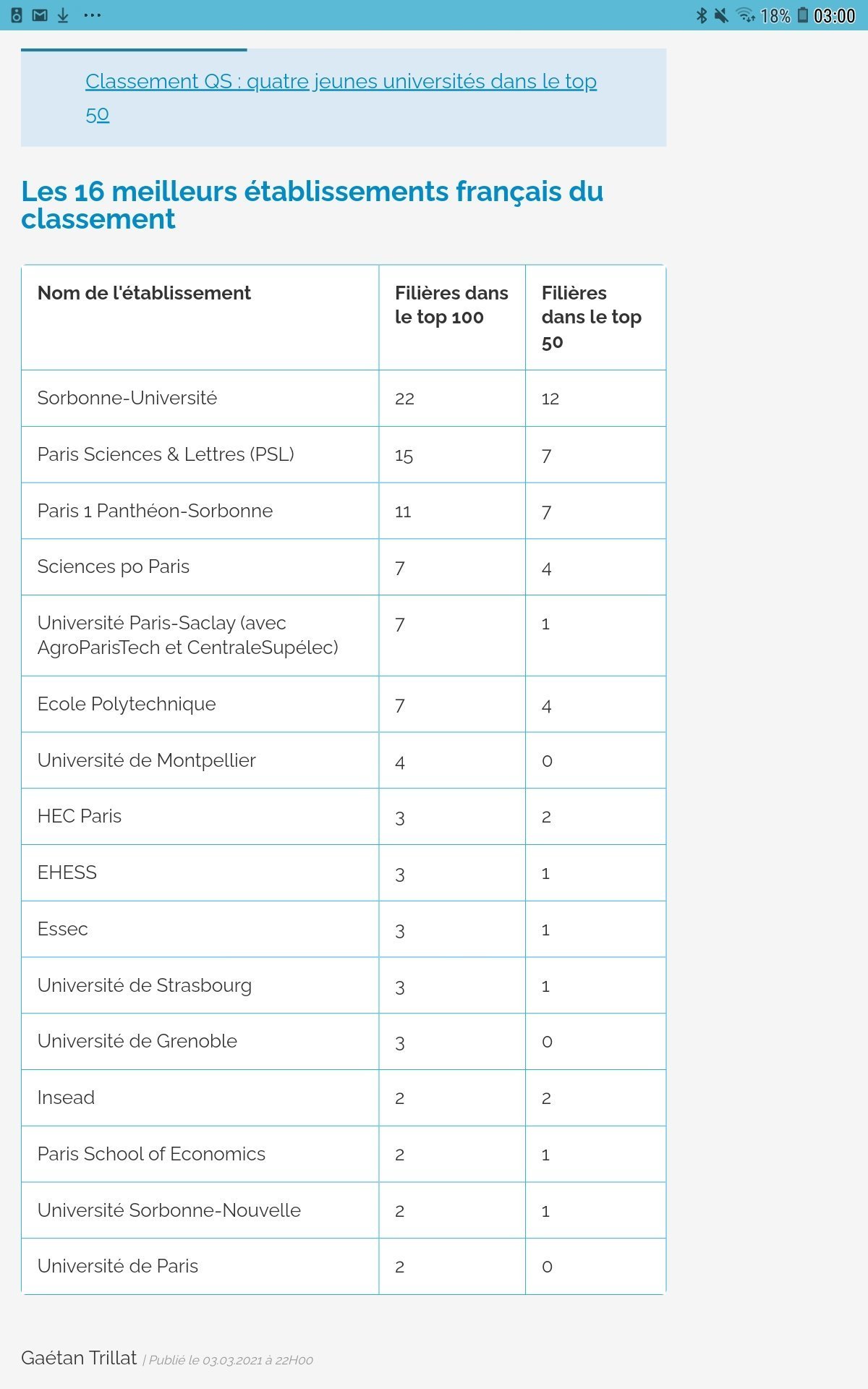Tap the Wi-Fi signal icon
This screenshot has height=1389, width=868.
tap(745, 15)
